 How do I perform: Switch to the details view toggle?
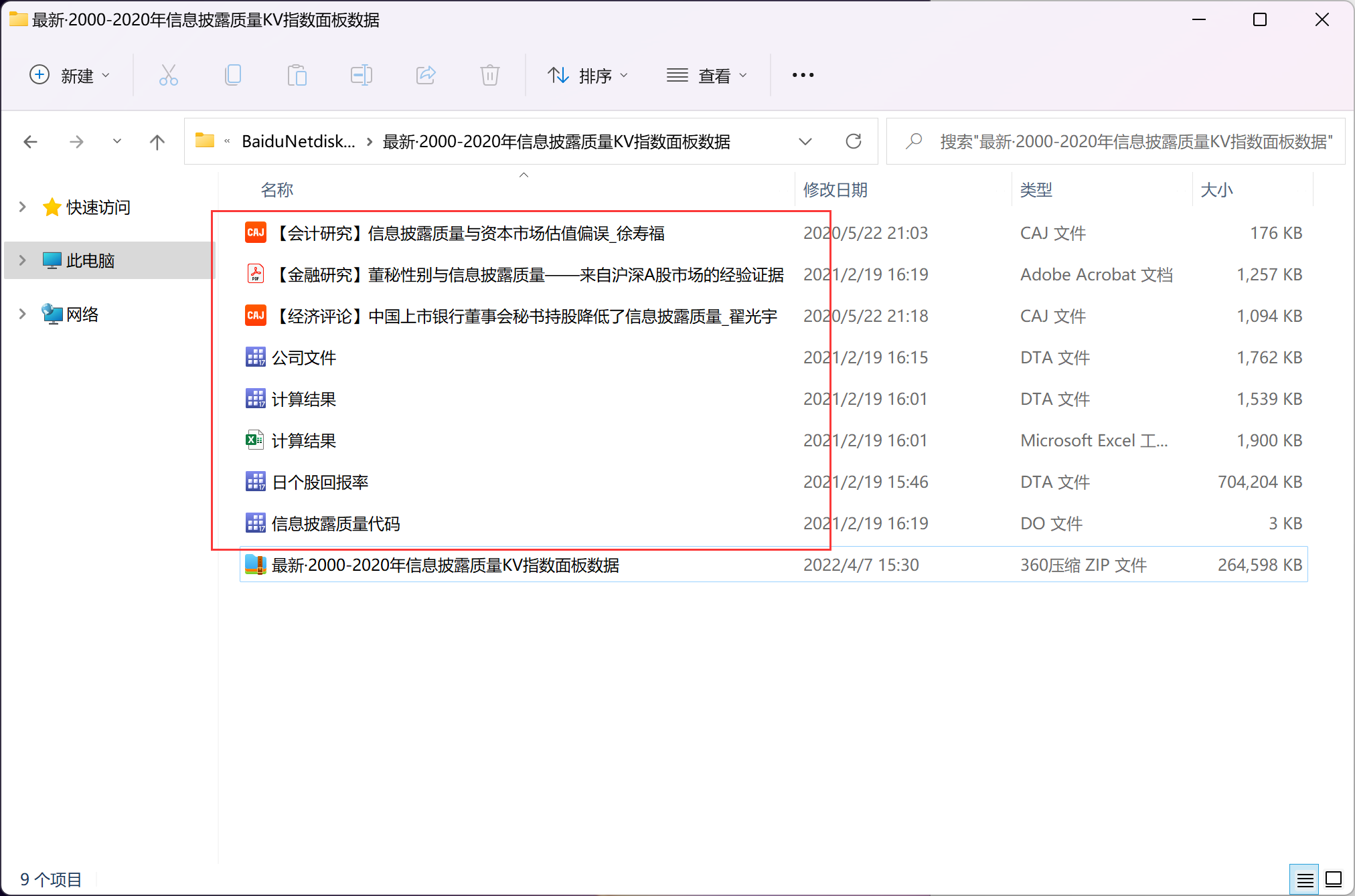coord(1304,879)
